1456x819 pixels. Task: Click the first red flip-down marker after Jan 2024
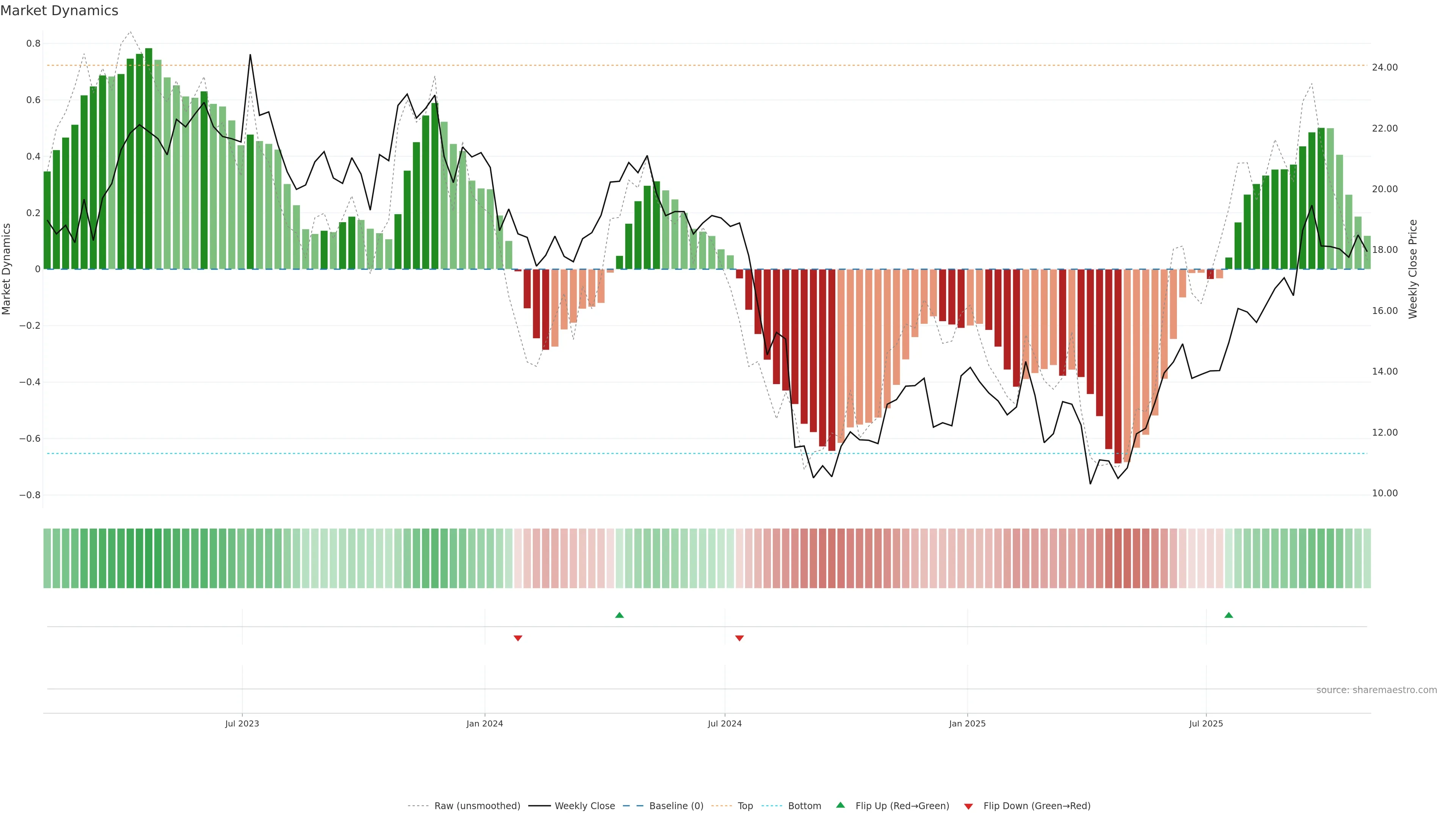518,638
